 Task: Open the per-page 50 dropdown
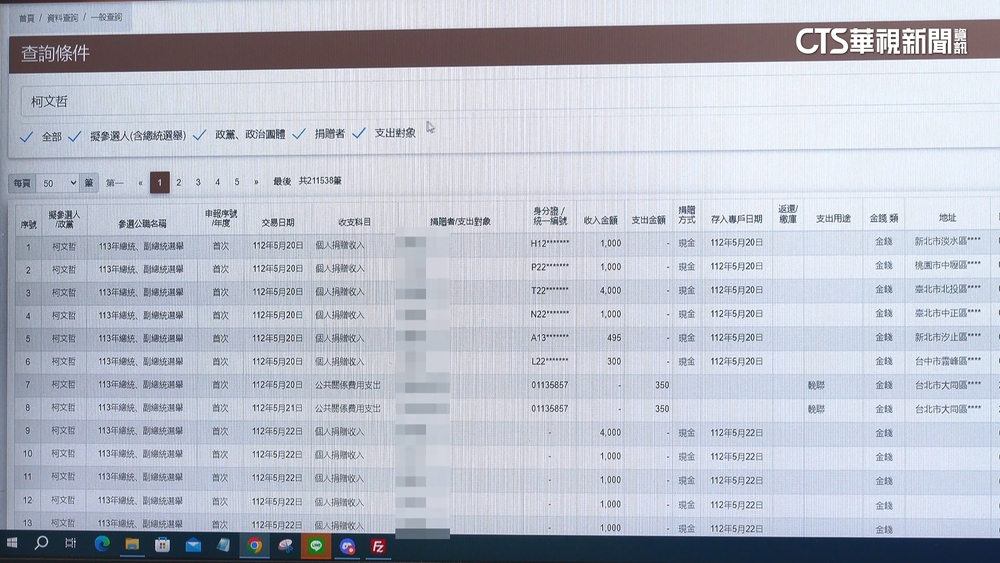58,183
